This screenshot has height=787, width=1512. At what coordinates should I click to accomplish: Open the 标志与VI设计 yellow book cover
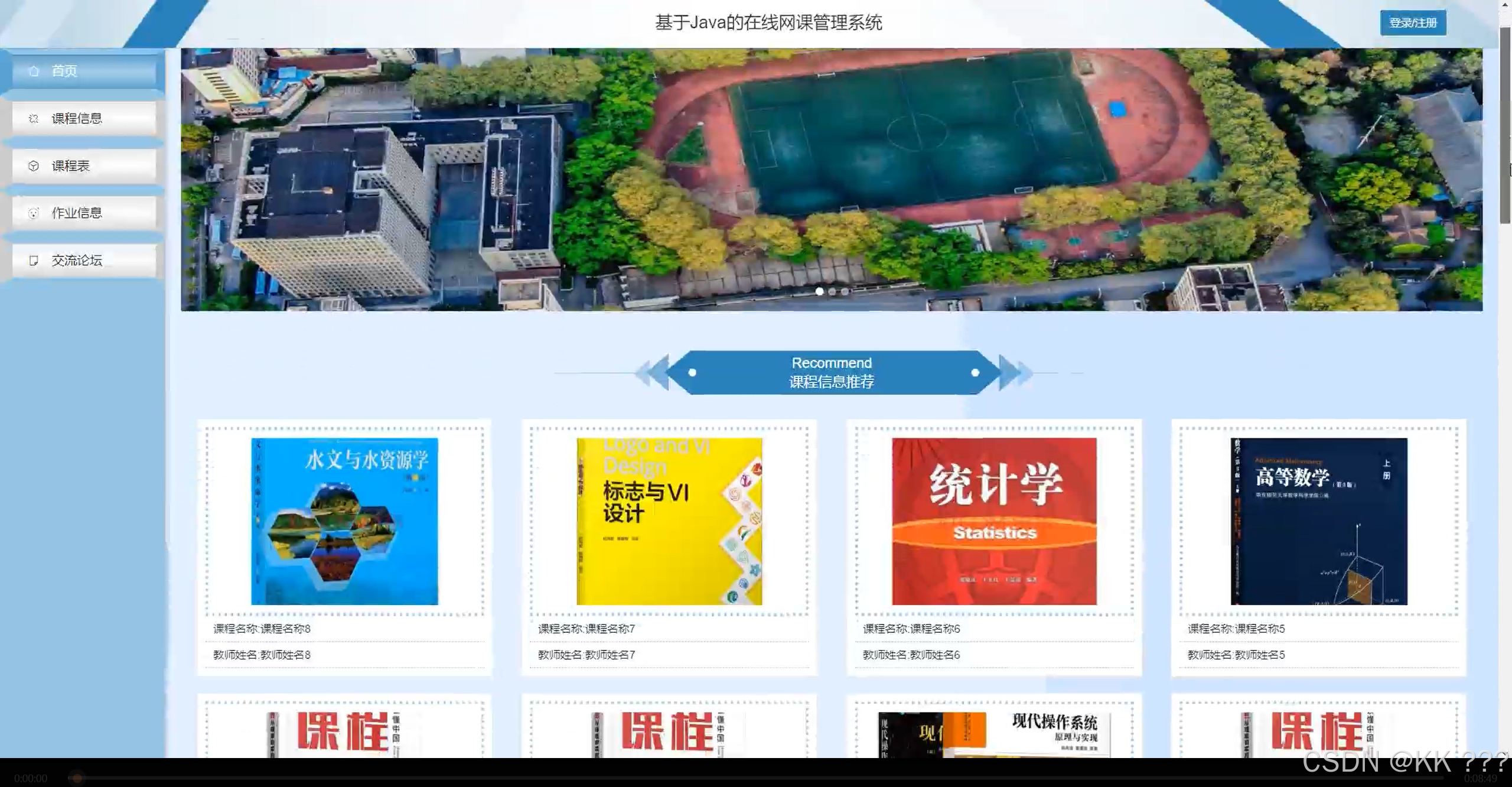click(x=669, y=521)
